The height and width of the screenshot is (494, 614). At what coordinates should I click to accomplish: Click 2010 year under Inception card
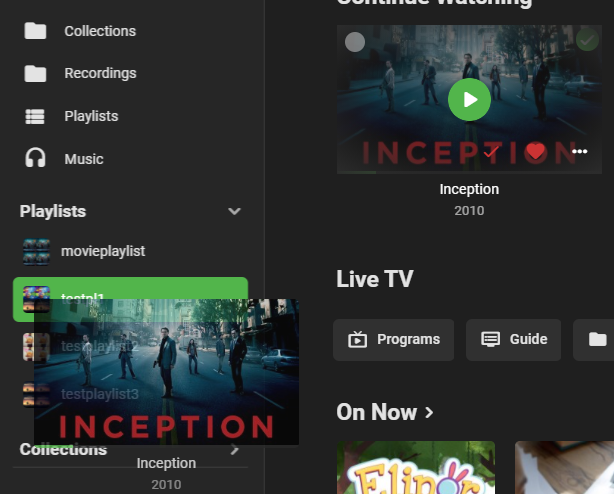[x=469, y=211]
